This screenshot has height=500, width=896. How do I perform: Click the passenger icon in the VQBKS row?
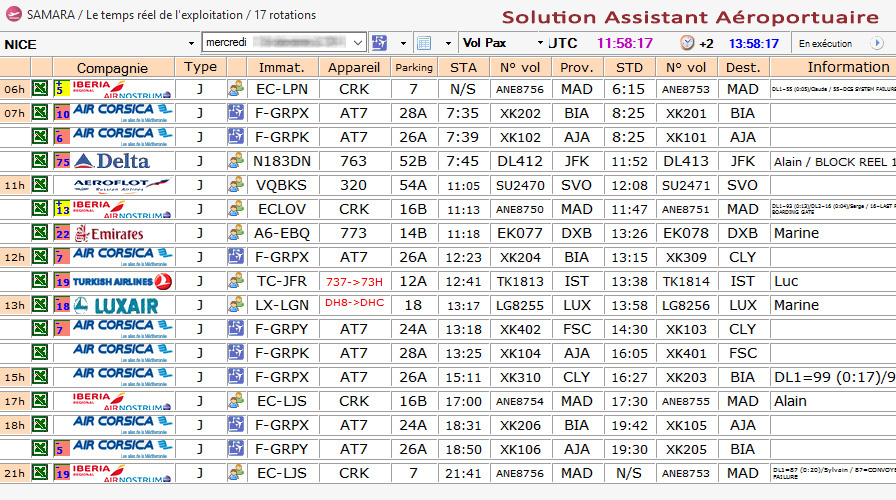click(235, 185)
